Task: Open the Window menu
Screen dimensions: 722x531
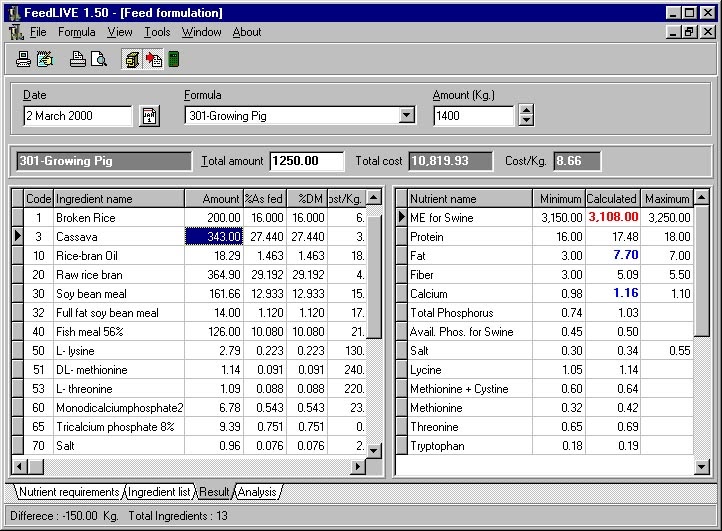Action: tap(201, 32)
